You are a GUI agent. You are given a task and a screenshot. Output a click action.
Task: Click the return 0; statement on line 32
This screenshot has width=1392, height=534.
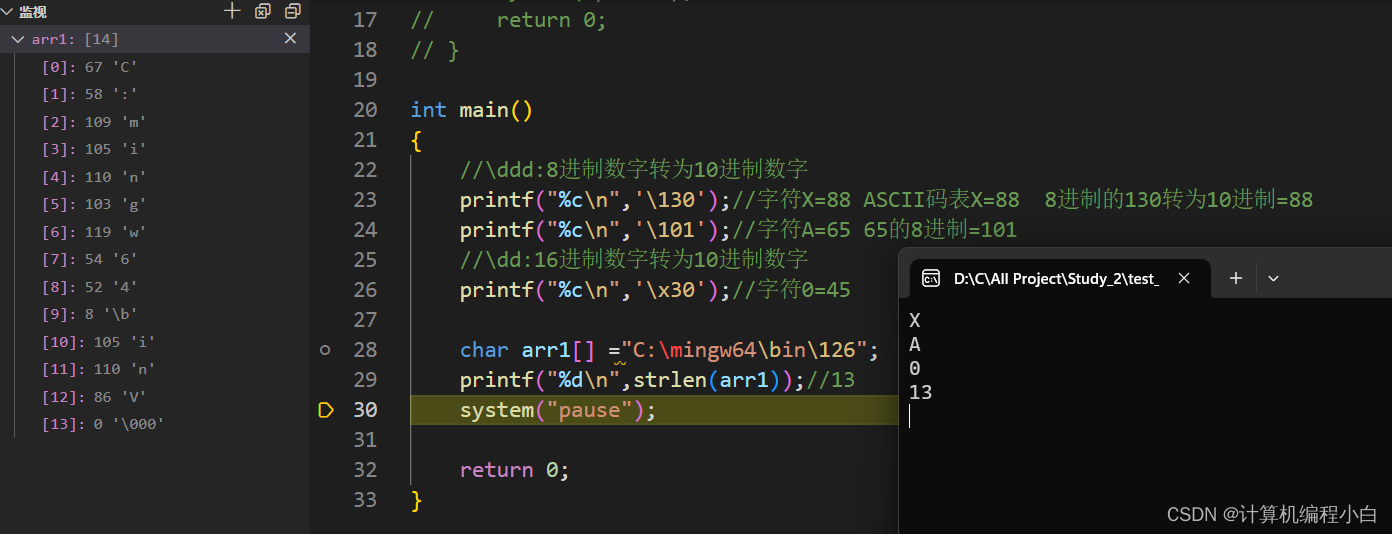tap(514, 470)
